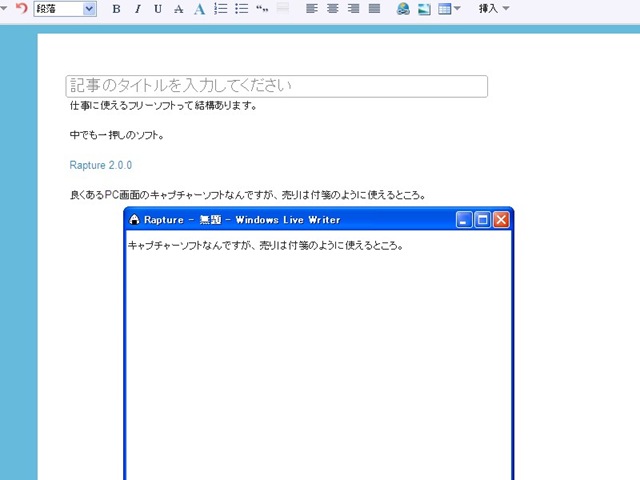640x480 pixels.
Task: Justify the text alignment
Action: (x=374, y=9)
